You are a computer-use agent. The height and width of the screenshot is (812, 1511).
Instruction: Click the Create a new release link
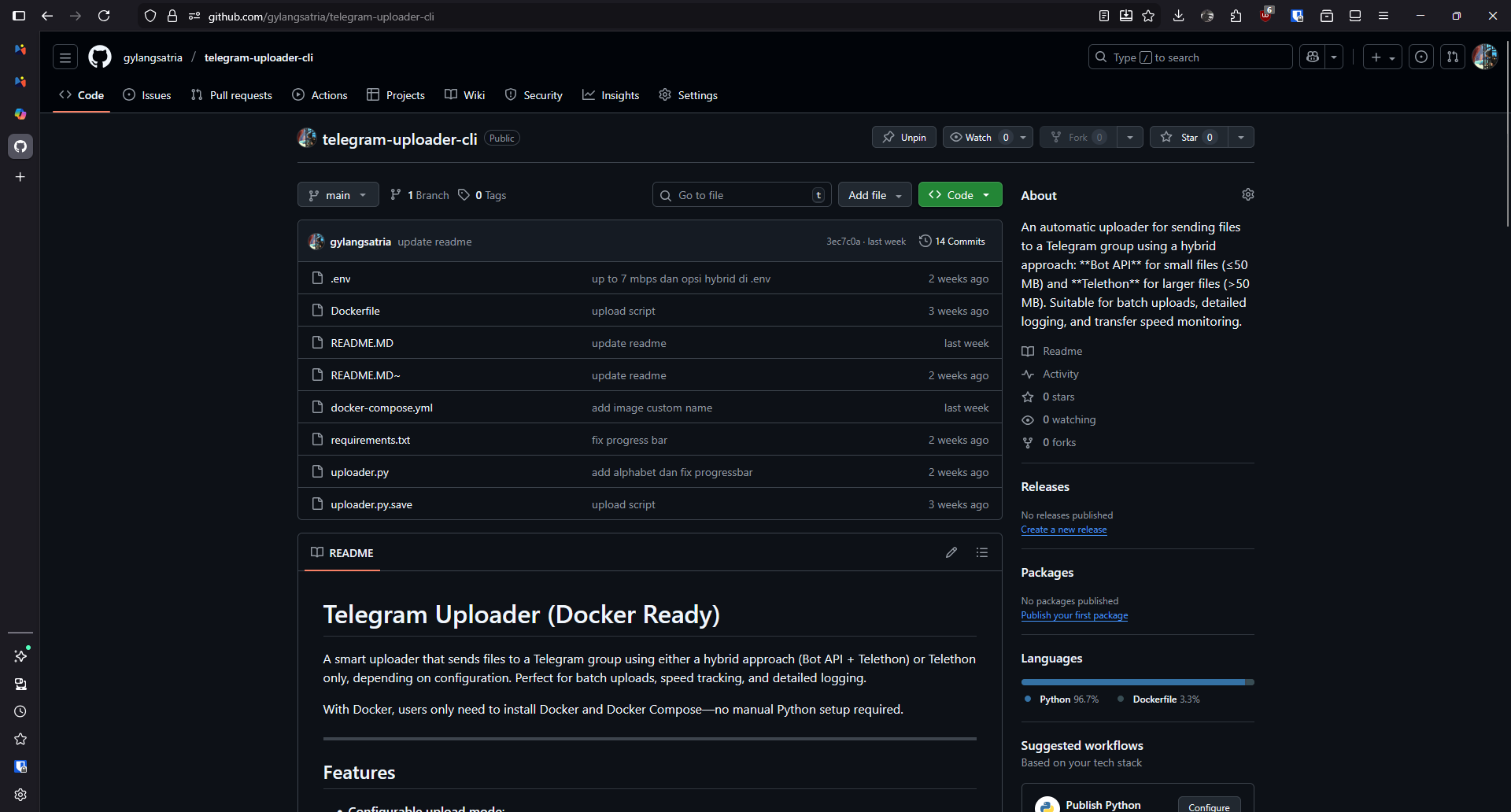pyautogui.click(x=1063, y=530)
